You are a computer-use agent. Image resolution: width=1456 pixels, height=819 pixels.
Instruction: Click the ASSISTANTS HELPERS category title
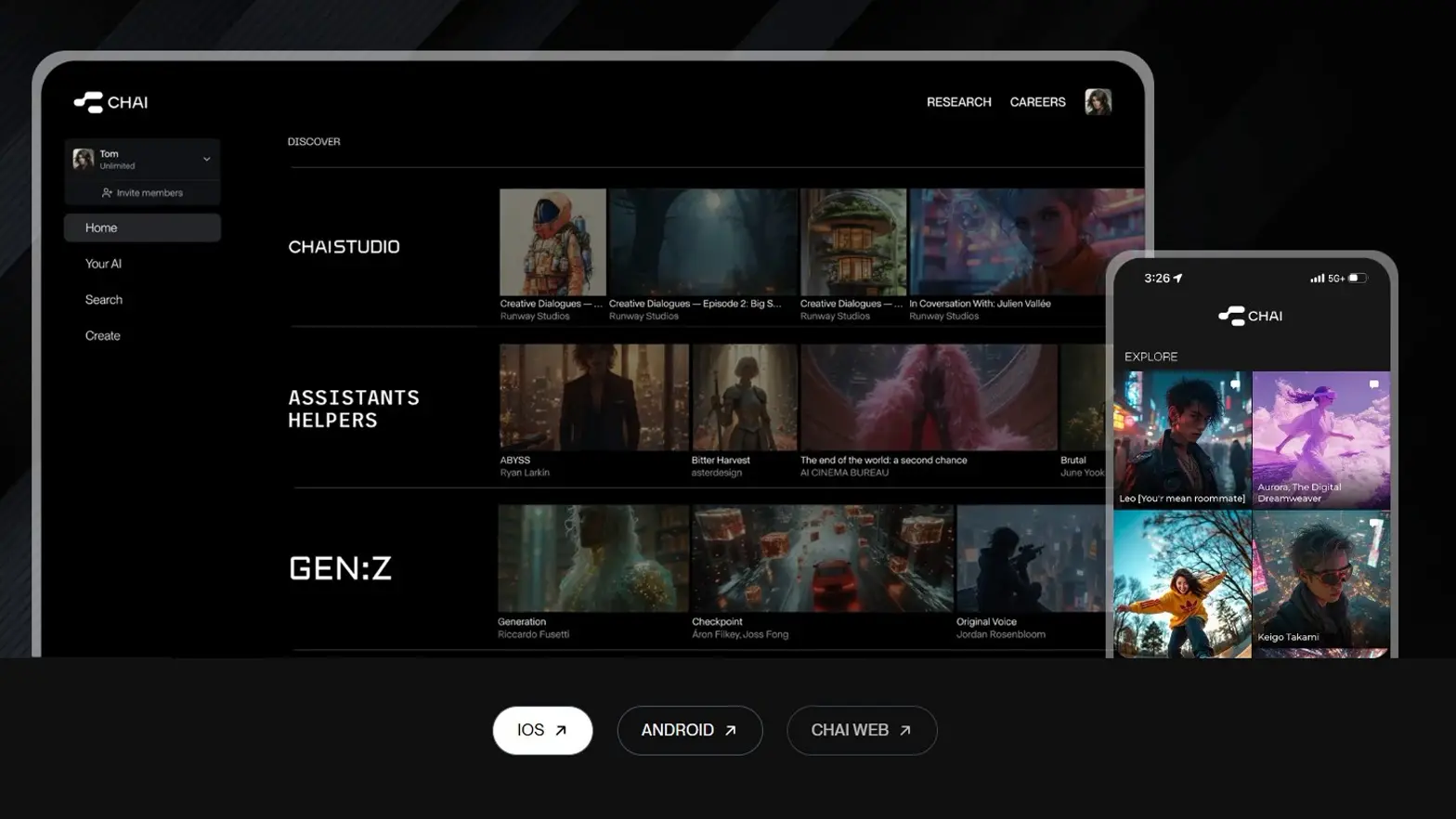pyautogui.click(x=354, y=409)
